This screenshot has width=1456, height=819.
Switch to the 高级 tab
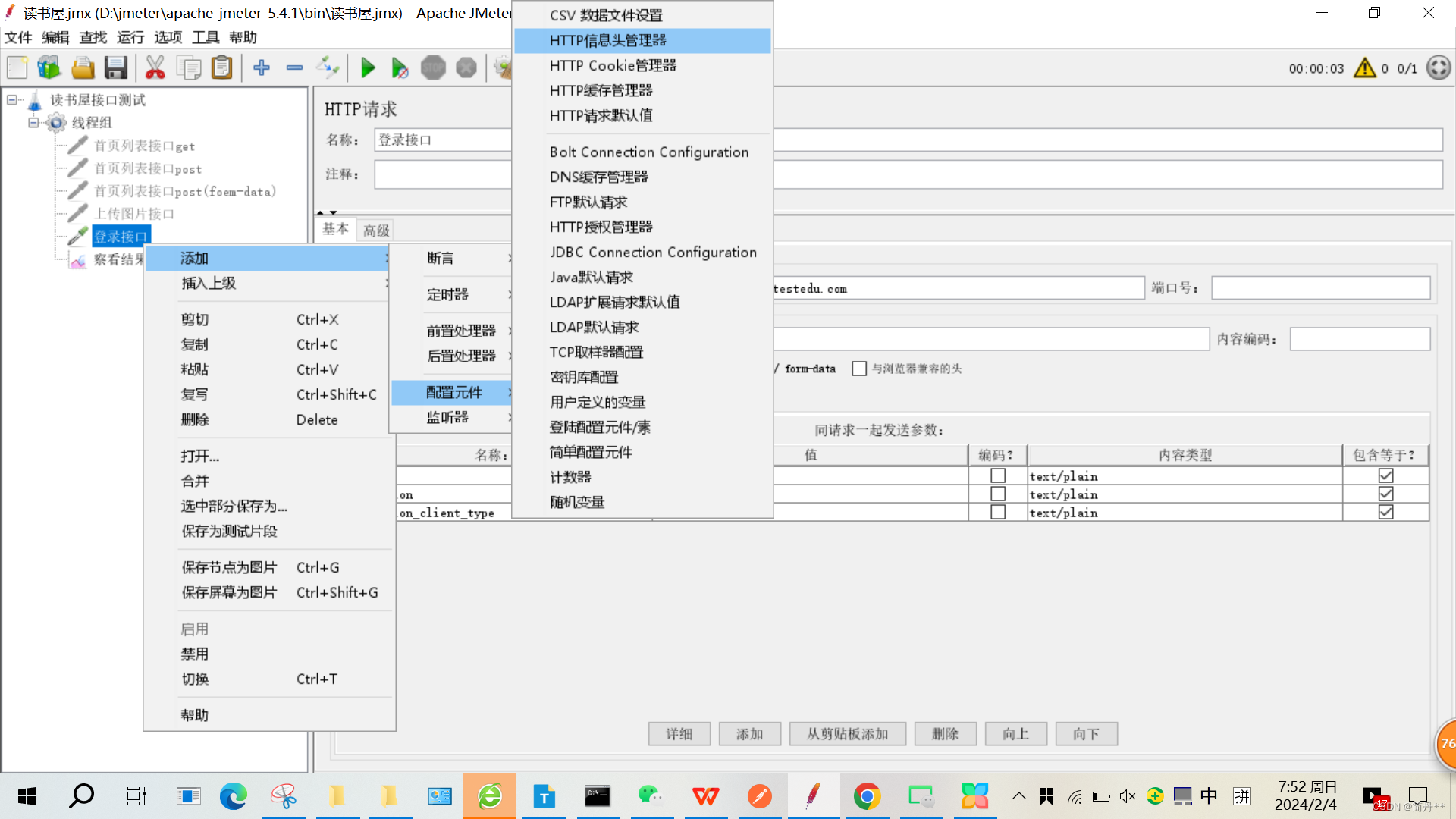[376, 230]
